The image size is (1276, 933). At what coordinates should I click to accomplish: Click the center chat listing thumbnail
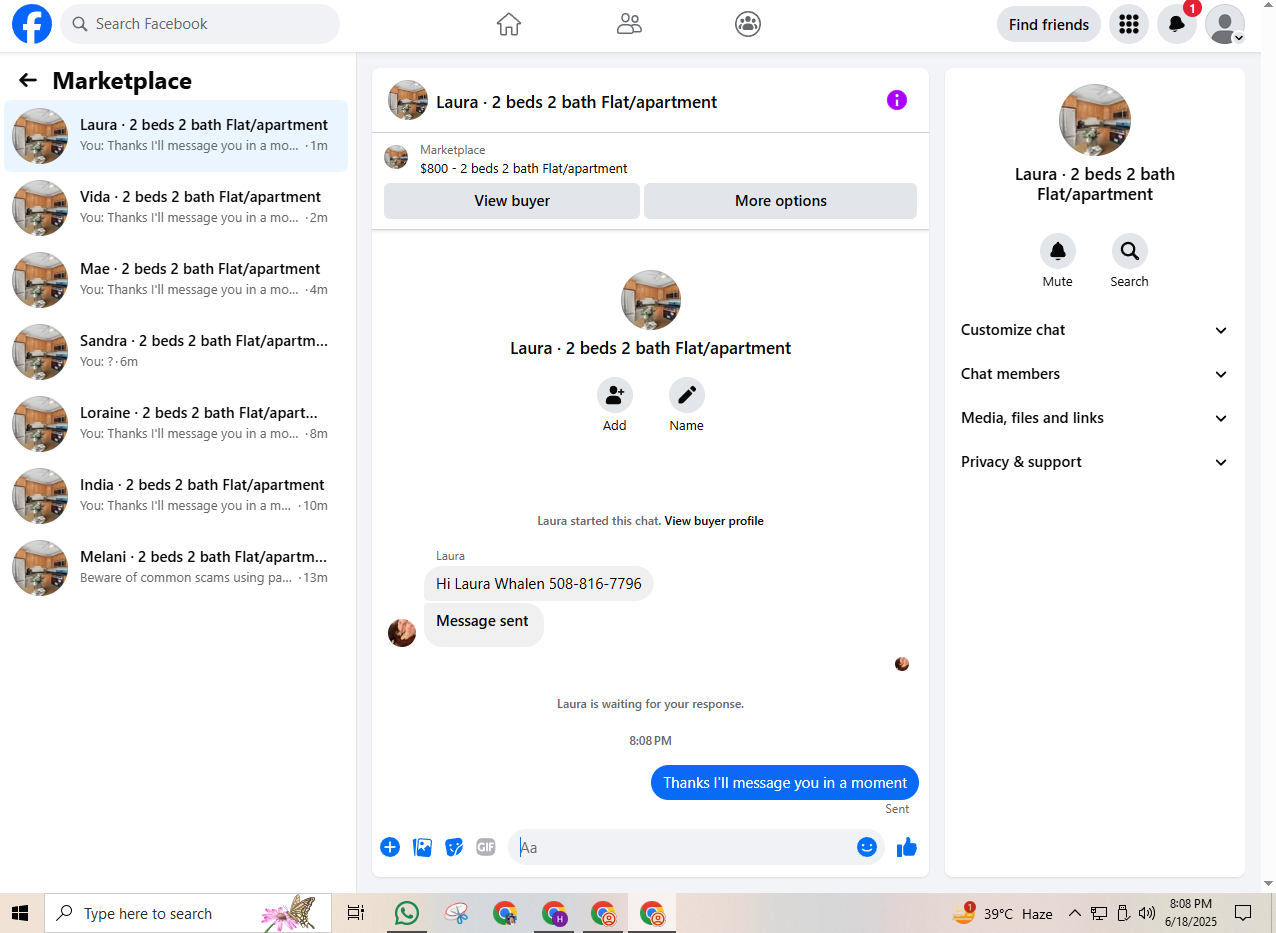651,300
